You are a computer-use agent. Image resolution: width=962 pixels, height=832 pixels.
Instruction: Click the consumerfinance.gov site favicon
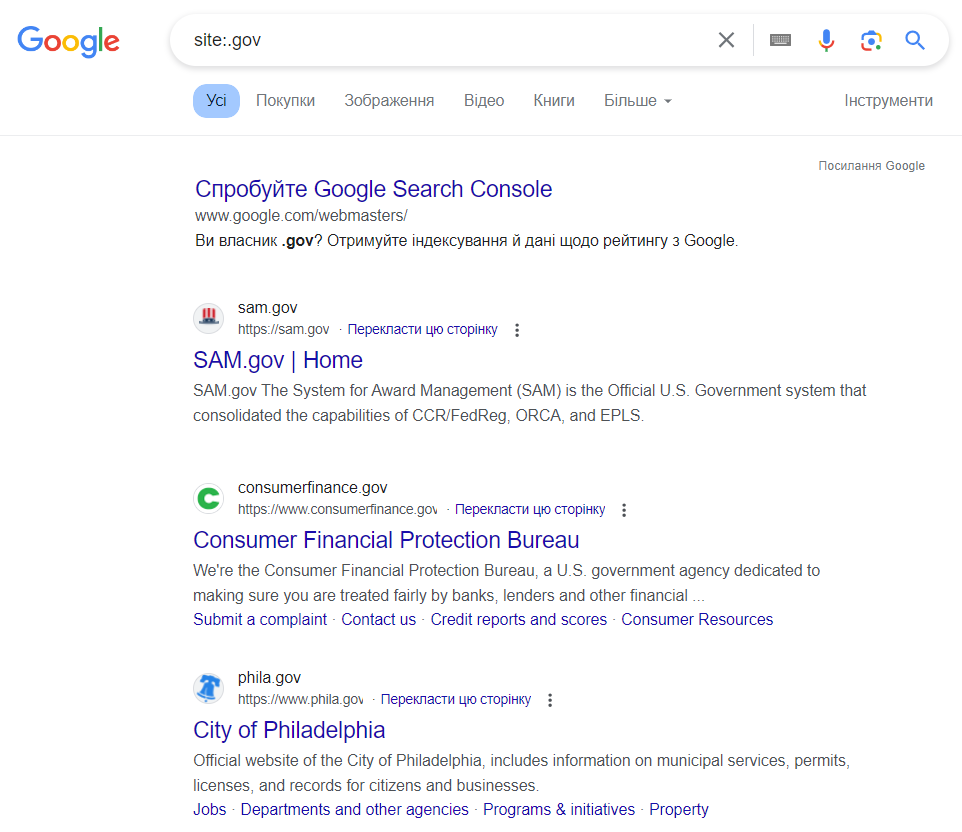tap(209, 498)
